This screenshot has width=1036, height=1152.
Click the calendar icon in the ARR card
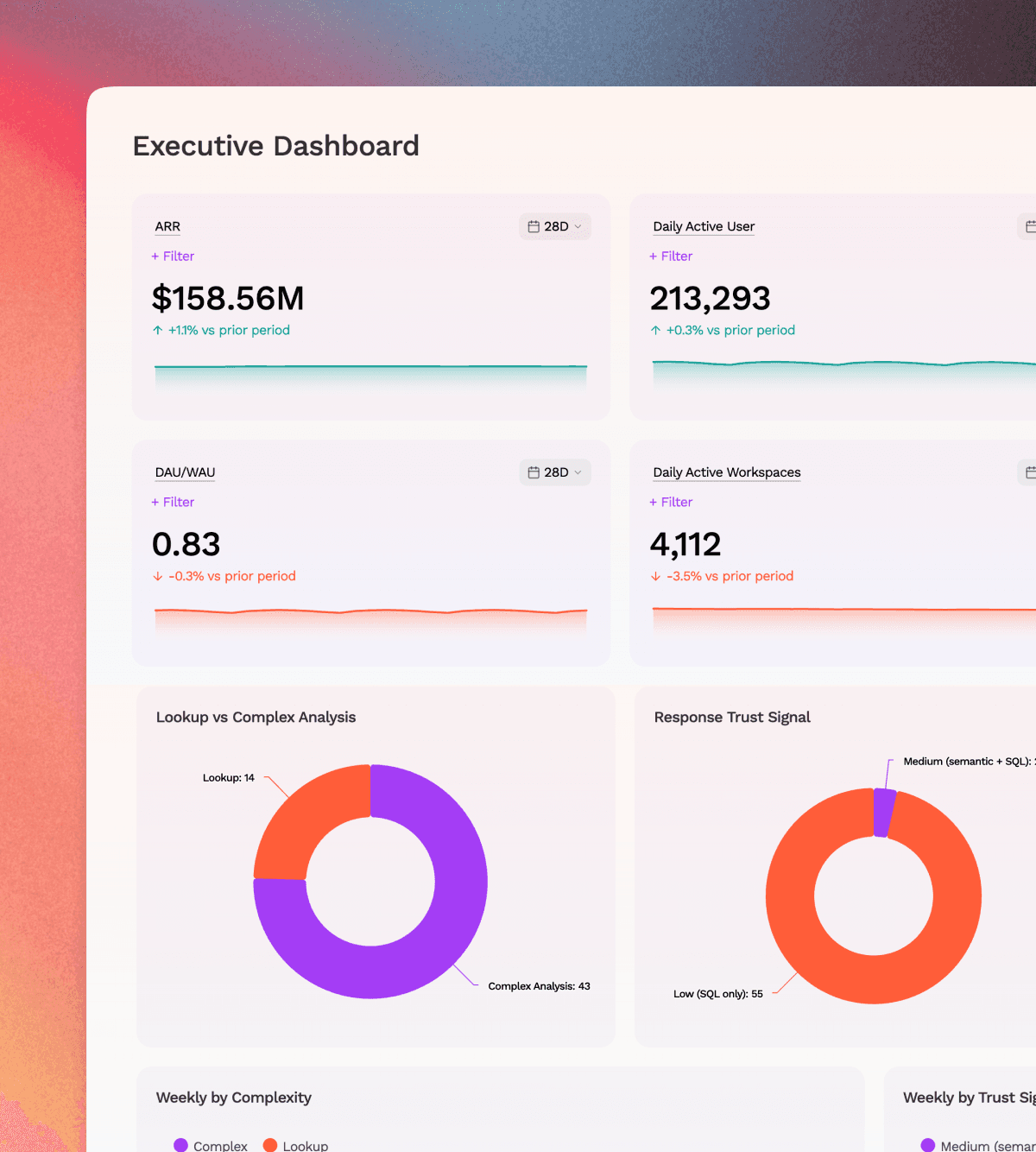tap(534, 226)
